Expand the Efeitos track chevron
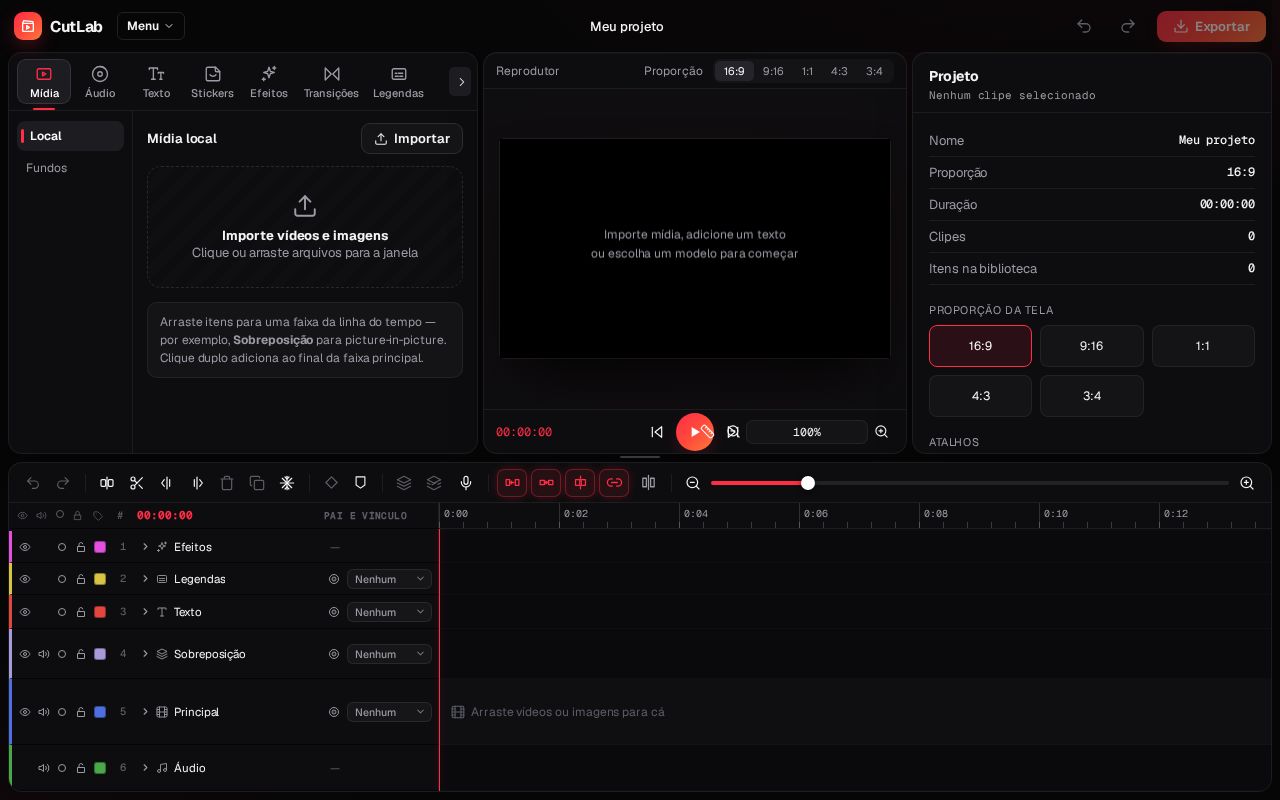Viewport: 1280px width, 800px height. 145,547
